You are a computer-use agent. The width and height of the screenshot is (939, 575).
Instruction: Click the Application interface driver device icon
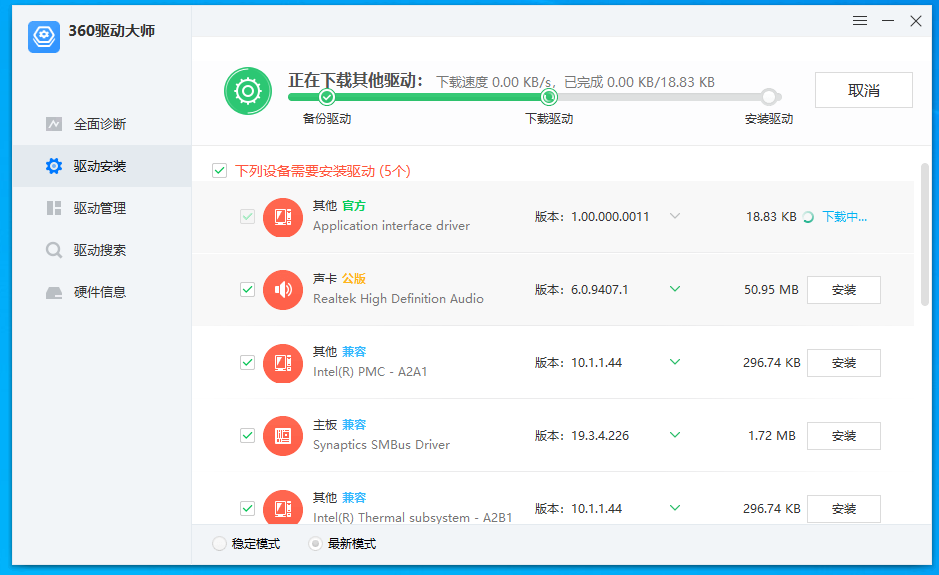click(283, 217)
